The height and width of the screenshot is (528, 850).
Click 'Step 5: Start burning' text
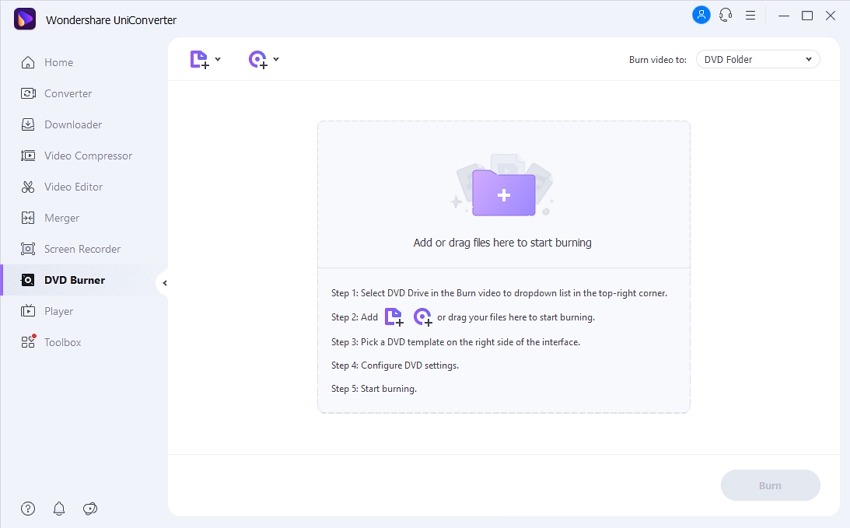coord(374,389)
